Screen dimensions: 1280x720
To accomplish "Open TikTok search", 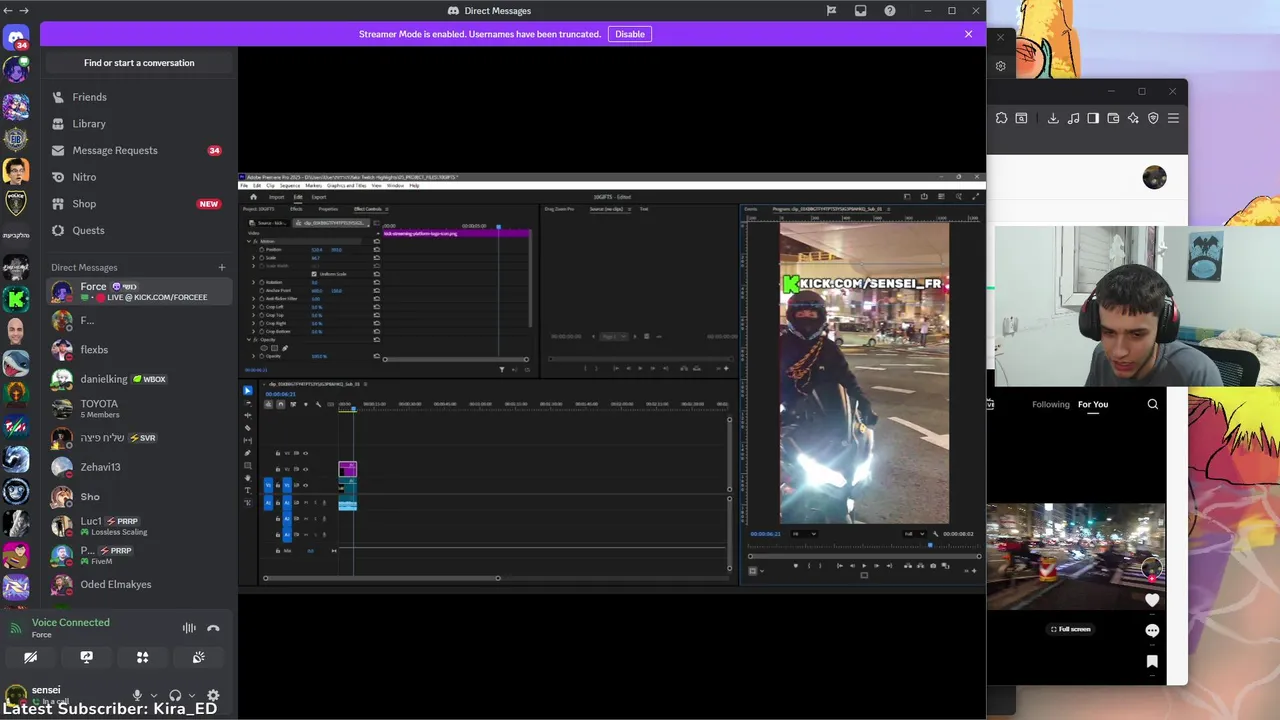I will pyautogui.click(x=1153, y=404).
